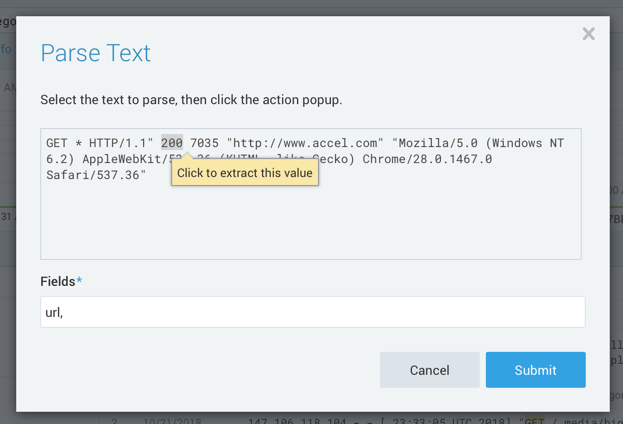Screen dimensions: 623x424
Task: Click the Chrome/28.0.1467.0 text
Action: (x=427, y=159)
